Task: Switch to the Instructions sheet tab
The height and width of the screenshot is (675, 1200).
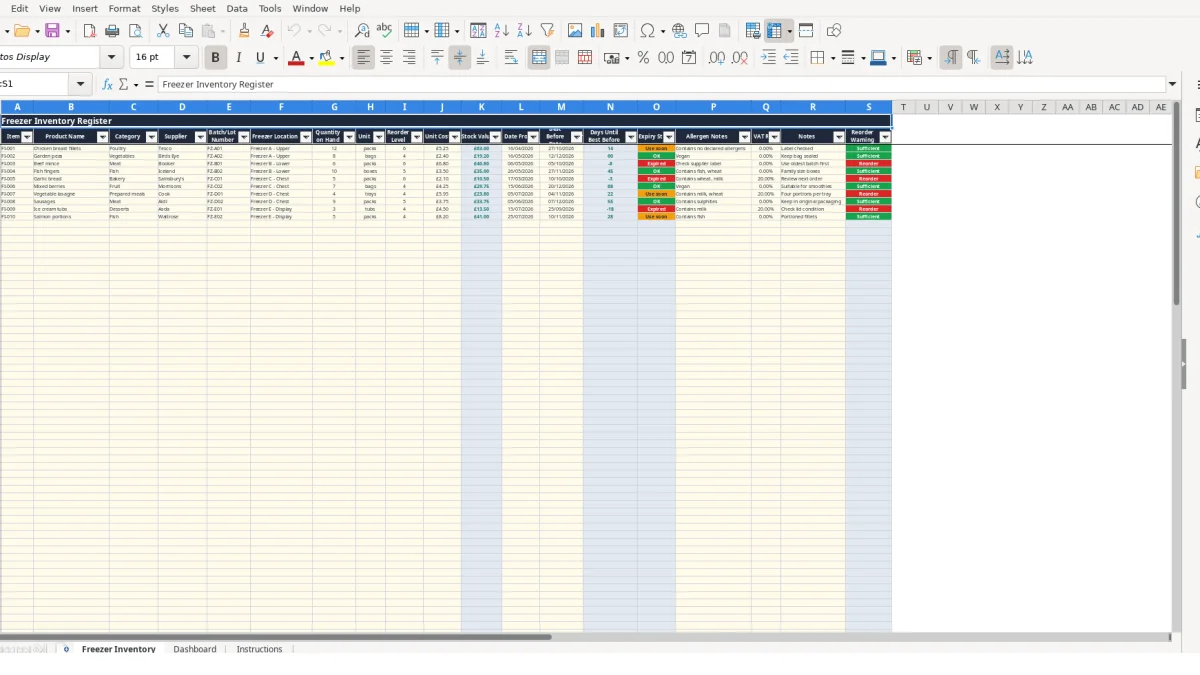Action: point(259,649)
